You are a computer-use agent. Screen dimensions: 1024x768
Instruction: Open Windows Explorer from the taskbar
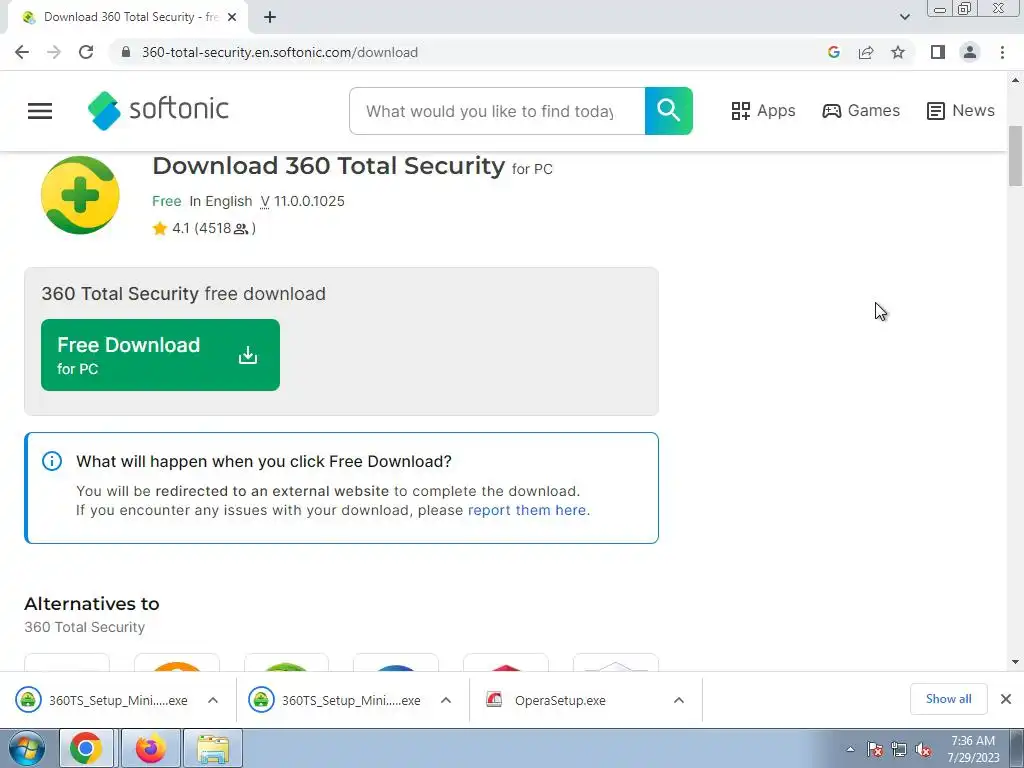tap(213, 748)
